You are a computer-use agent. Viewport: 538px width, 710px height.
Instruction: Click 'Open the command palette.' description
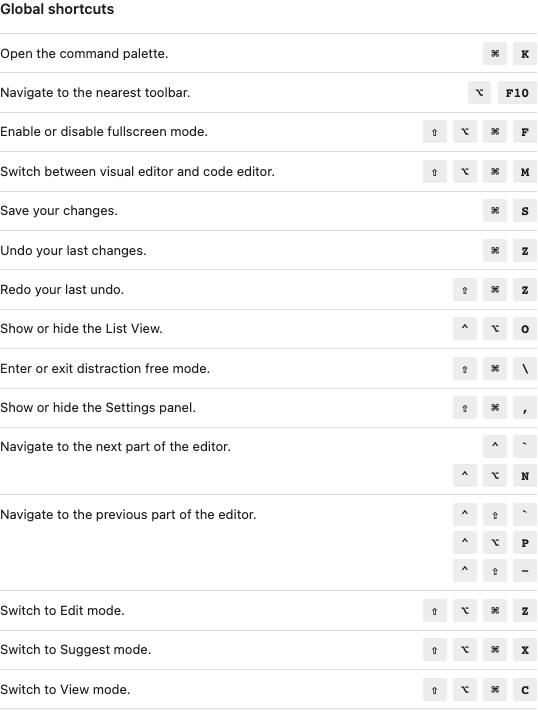point(84,53)
